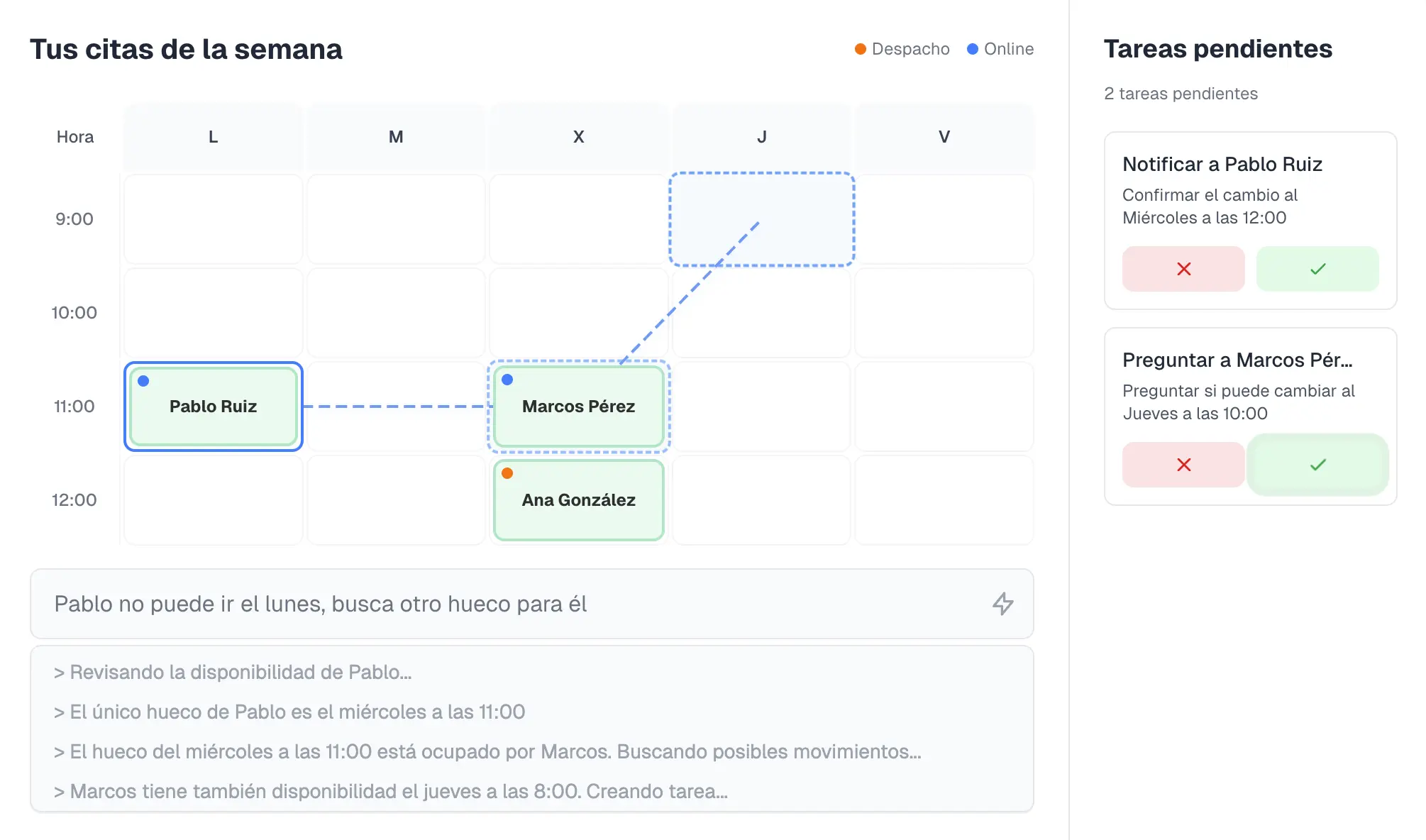
Task: Approve the Notificar a Pablo Ruiz task
Action: 1317,269
